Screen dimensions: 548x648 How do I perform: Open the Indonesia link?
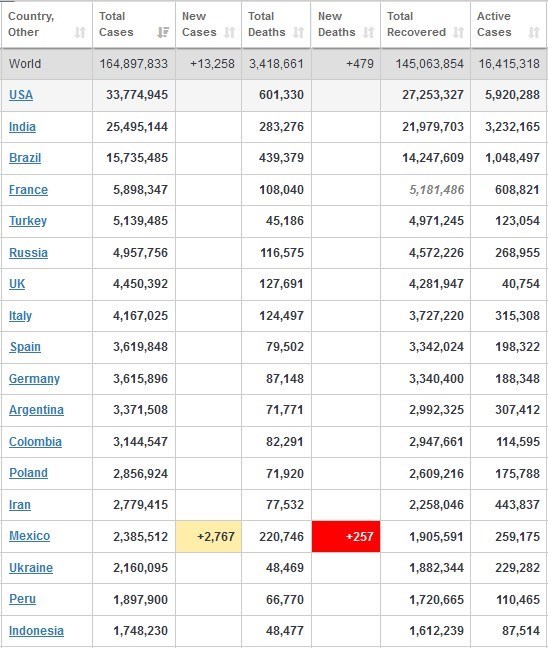click(x=36, y=631)
